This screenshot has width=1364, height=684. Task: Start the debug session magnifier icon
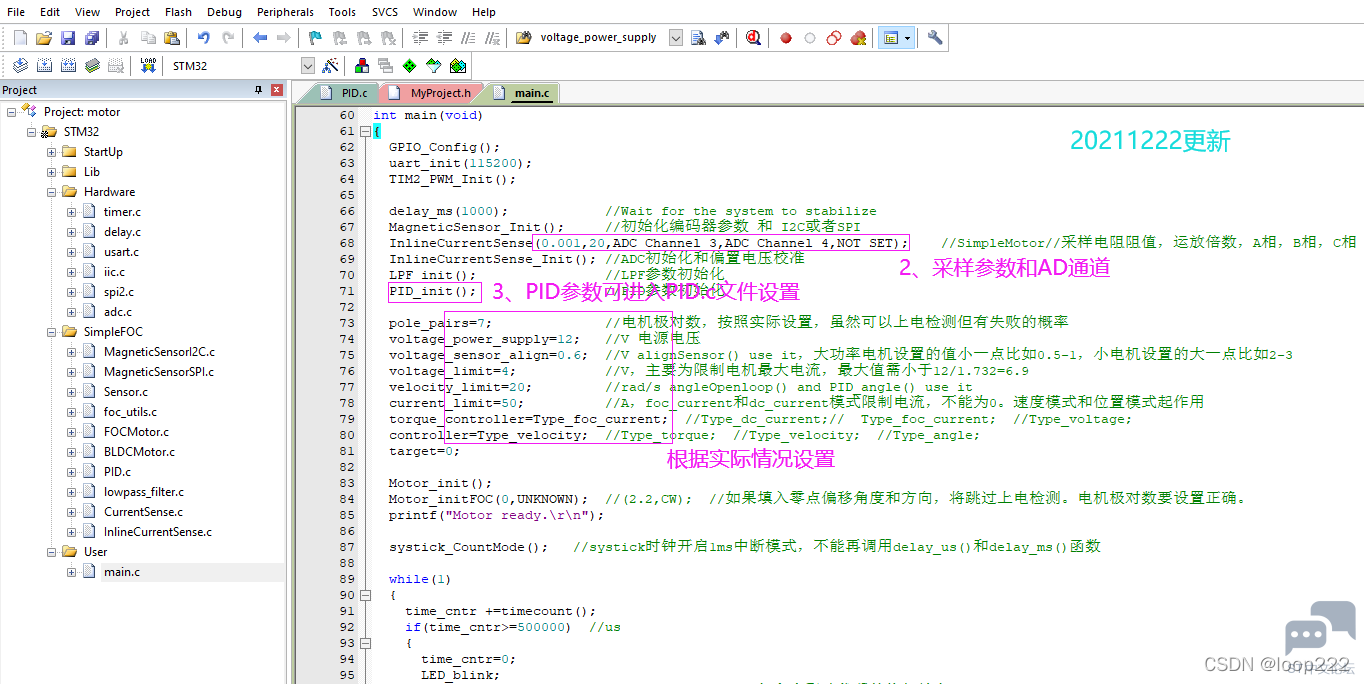753,38
